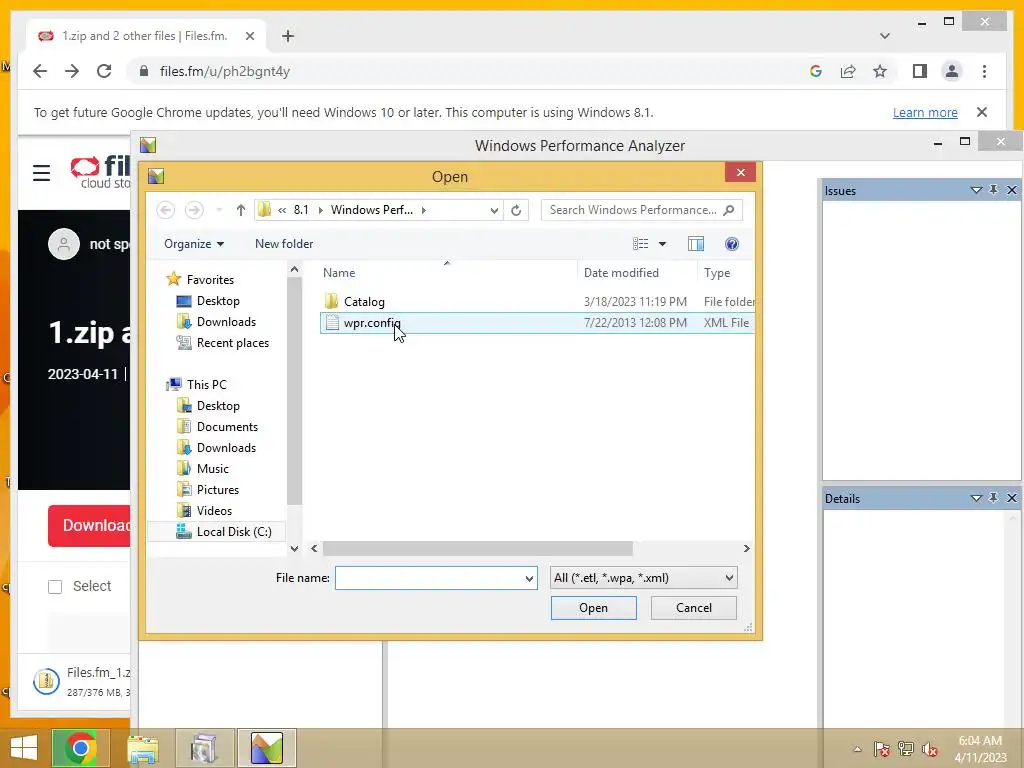Click the Open button
The width and height of the screenshot is (1024, 768).
tap(593, 608)
